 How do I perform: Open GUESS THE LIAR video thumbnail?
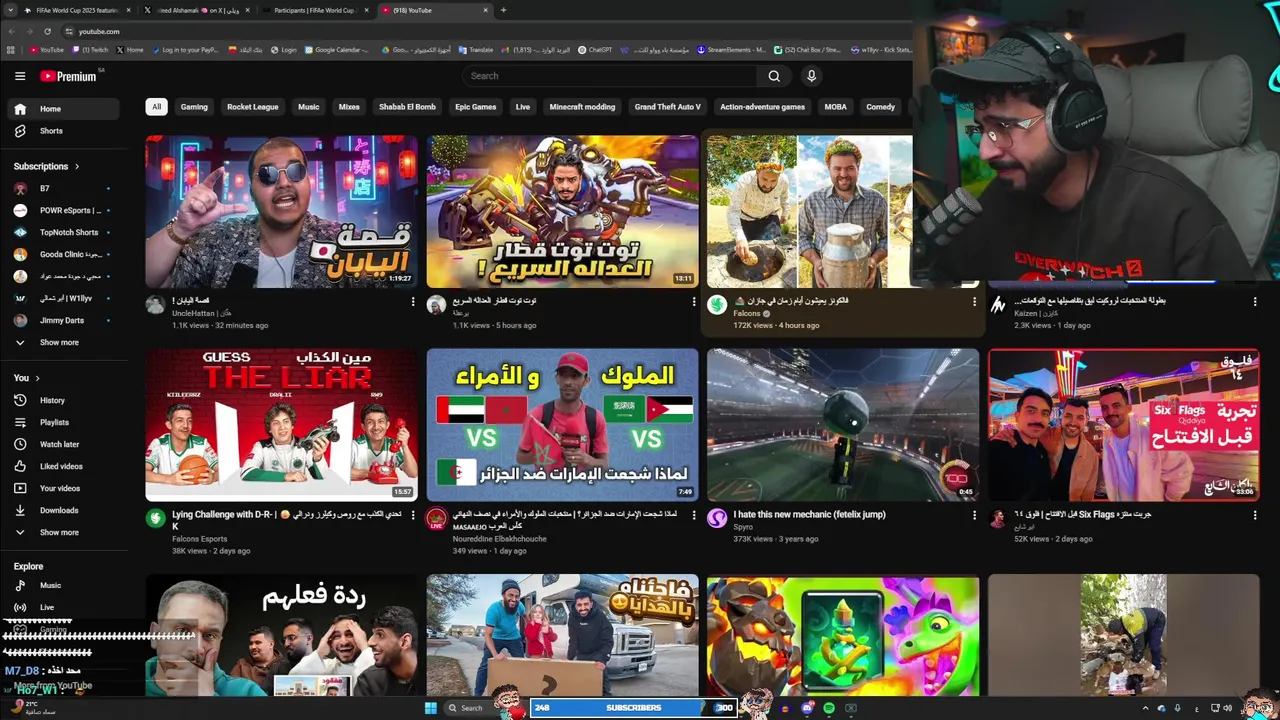pyautogui.click(x=282, y=425)
